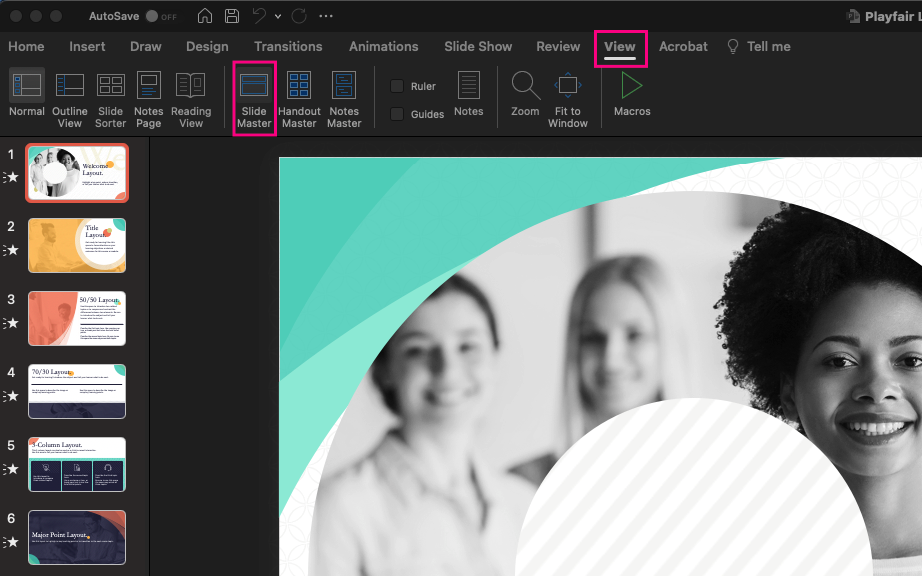Viewport: 922px width, 576px height.
Task: Switch to Normal view
Action: coord(26,95)
